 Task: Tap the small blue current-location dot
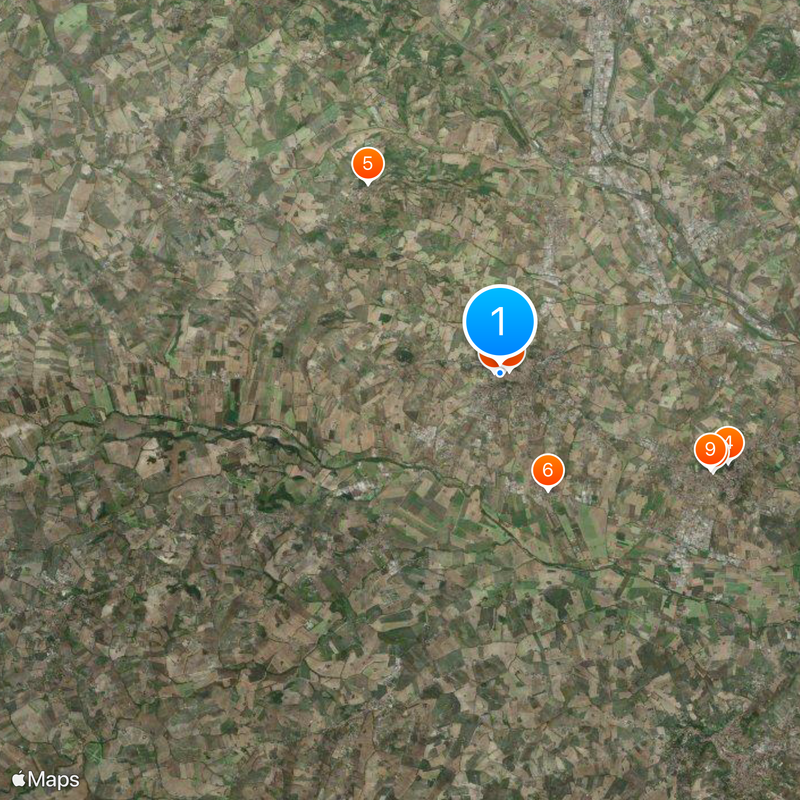pos(501,373)
